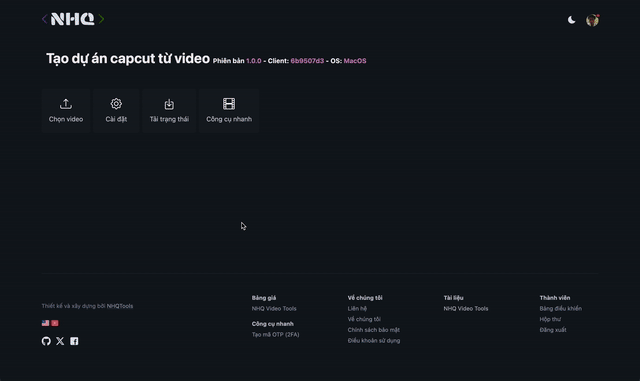Open Tạo mã OTP (2FA) link
Screen dimensions: 640x381
276,334
